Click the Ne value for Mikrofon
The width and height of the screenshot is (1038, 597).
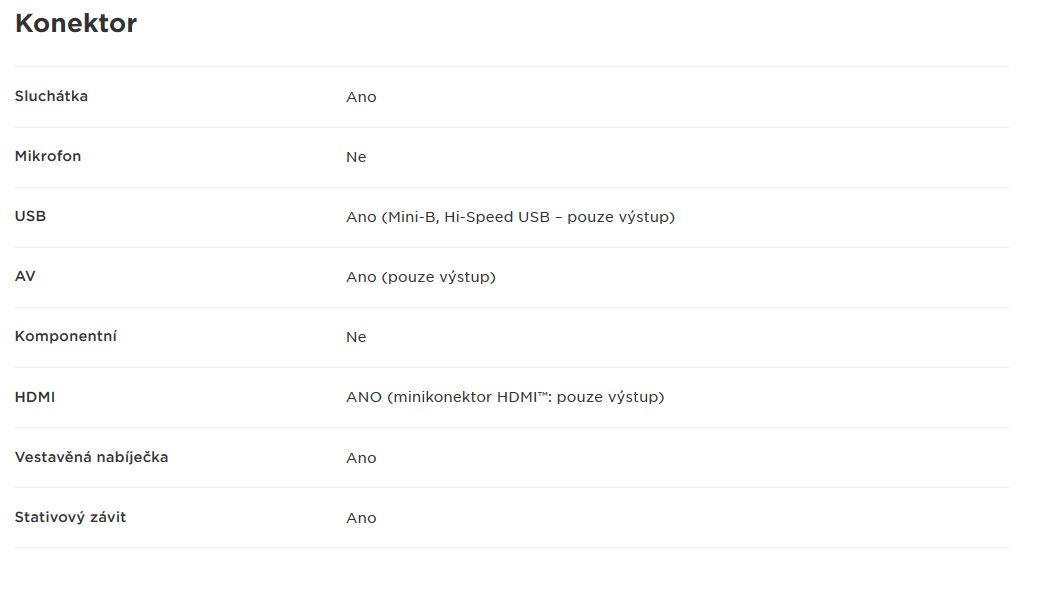(356, 157)
